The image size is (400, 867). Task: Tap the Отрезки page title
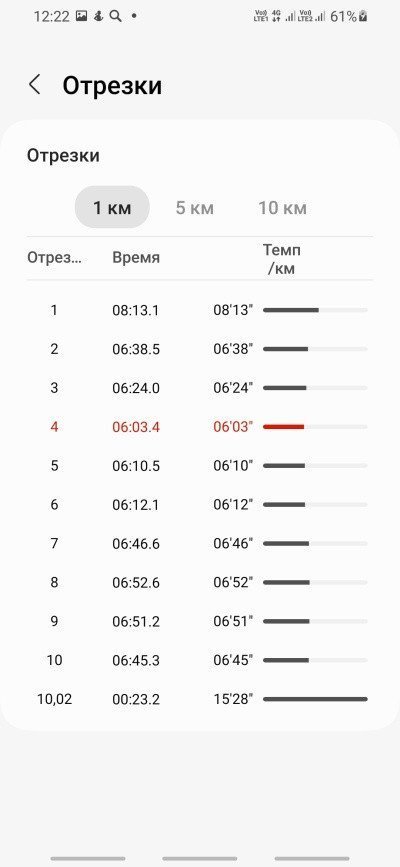[x=112, y=86]
